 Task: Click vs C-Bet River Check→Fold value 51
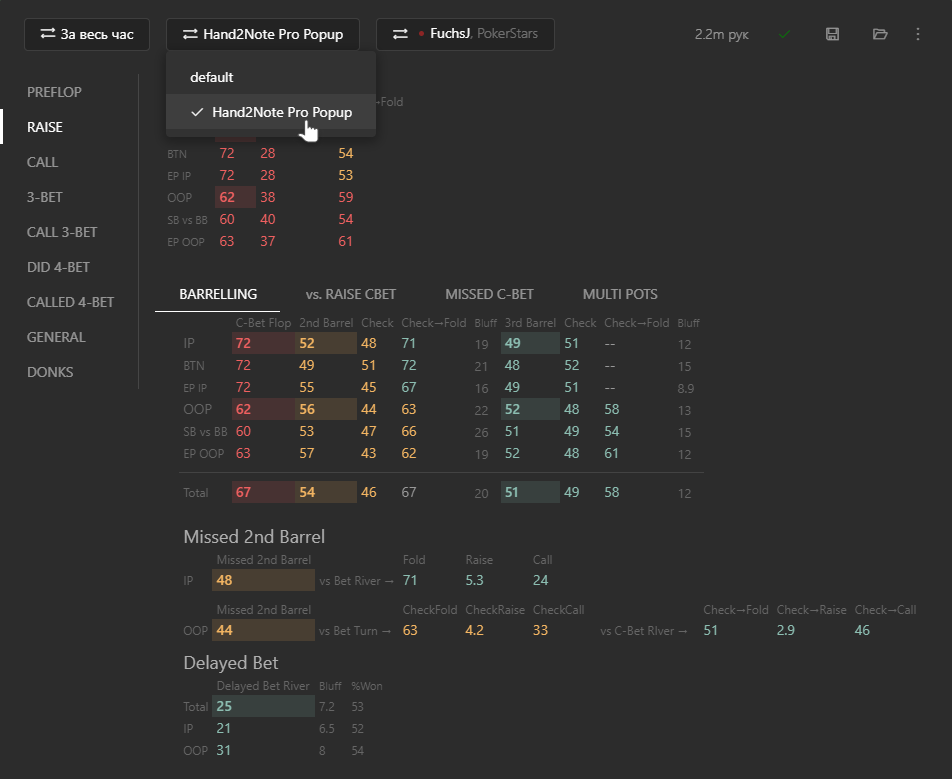[710, 630]
